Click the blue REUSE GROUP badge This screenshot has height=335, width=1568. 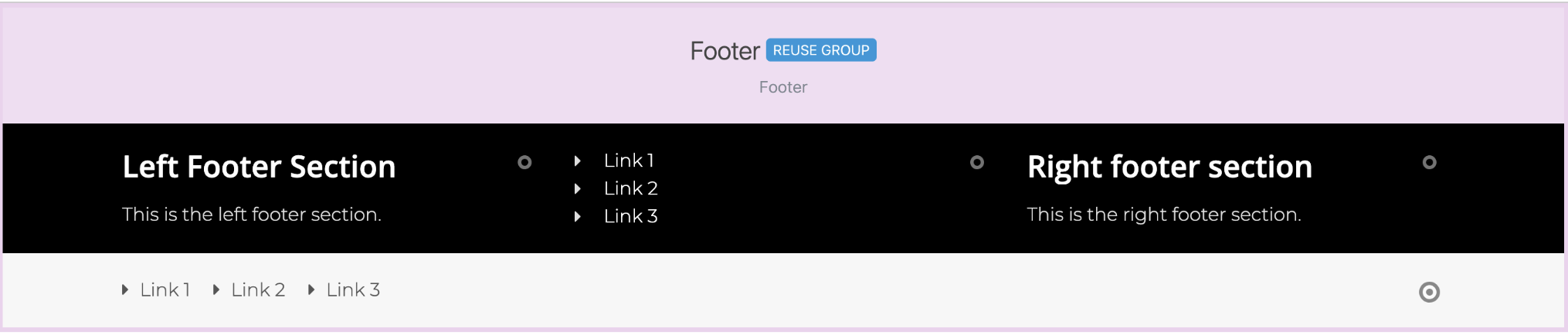821,50
